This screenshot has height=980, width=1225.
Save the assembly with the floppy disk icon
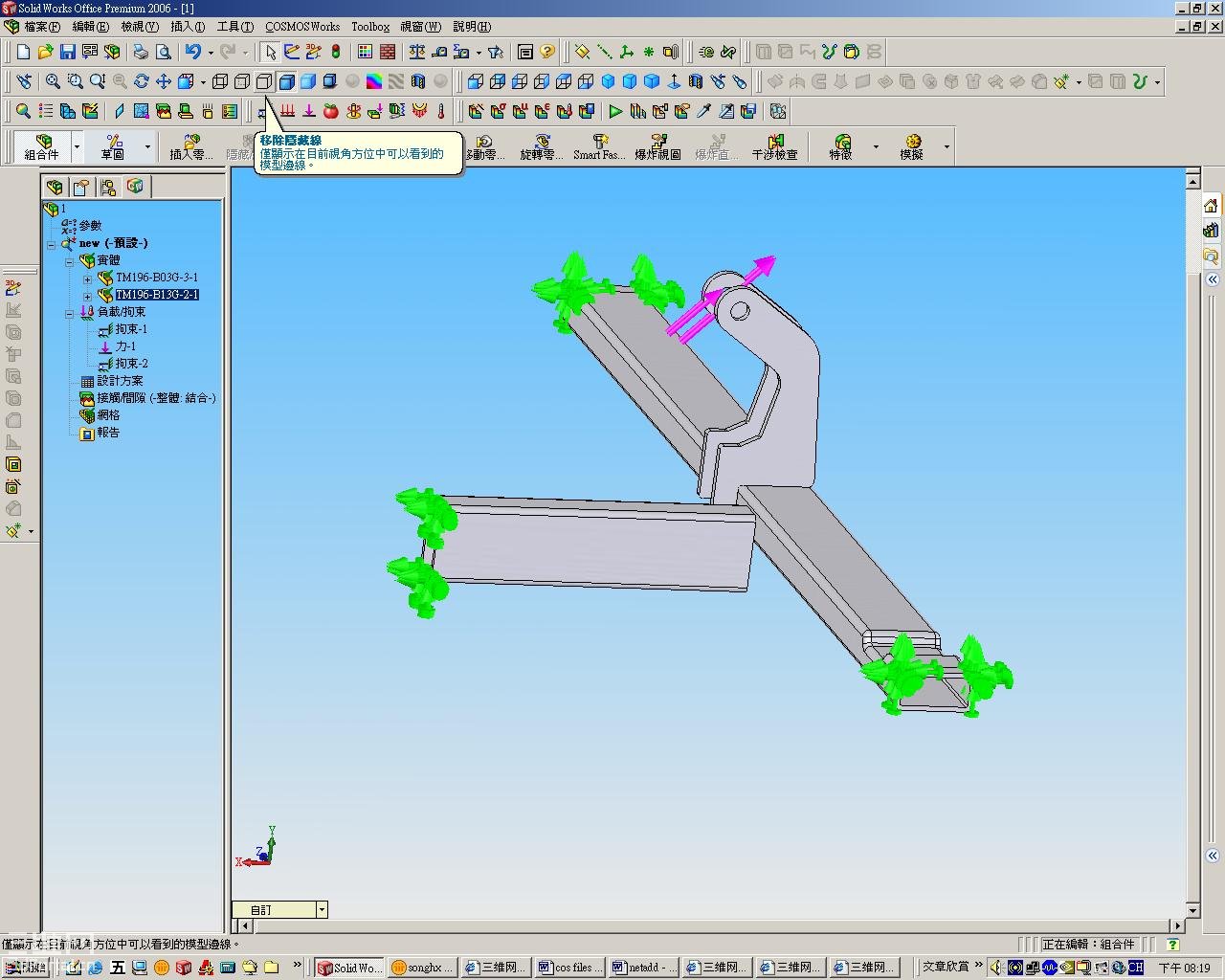click(x=67, y=52)
